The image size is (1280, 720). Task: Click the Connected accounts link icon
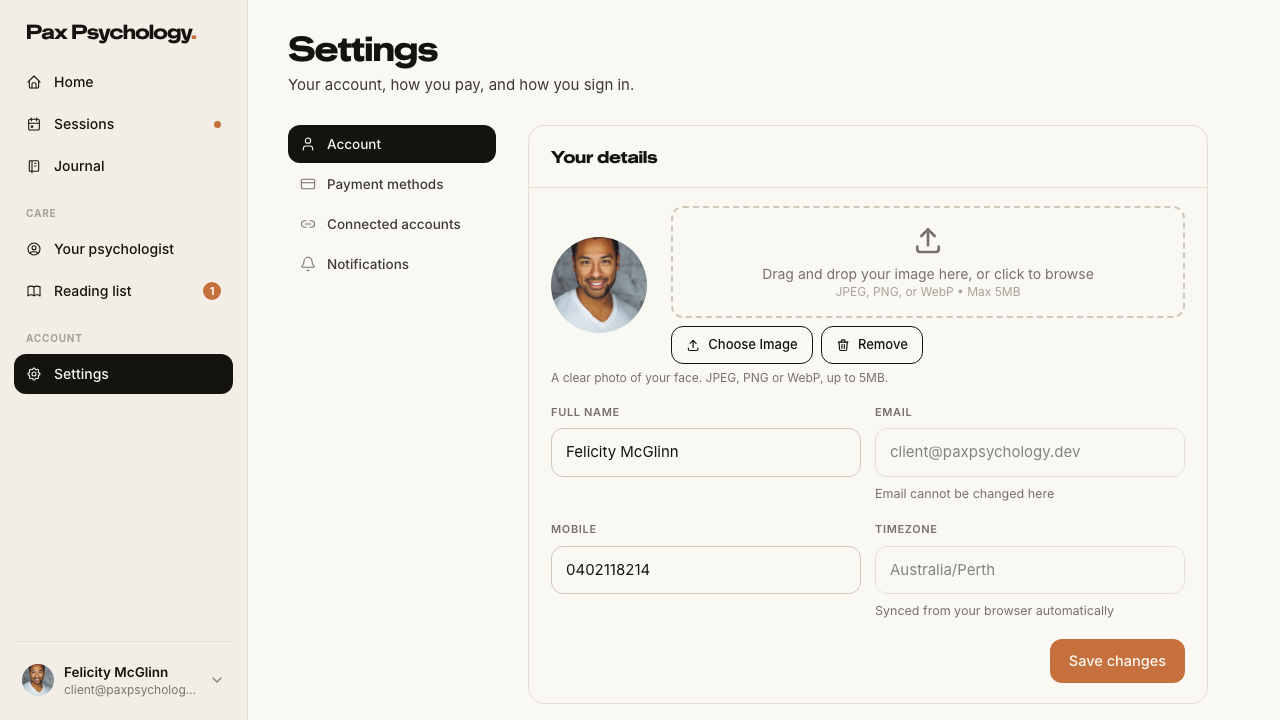pyautogui.click(x=308, y=224)
